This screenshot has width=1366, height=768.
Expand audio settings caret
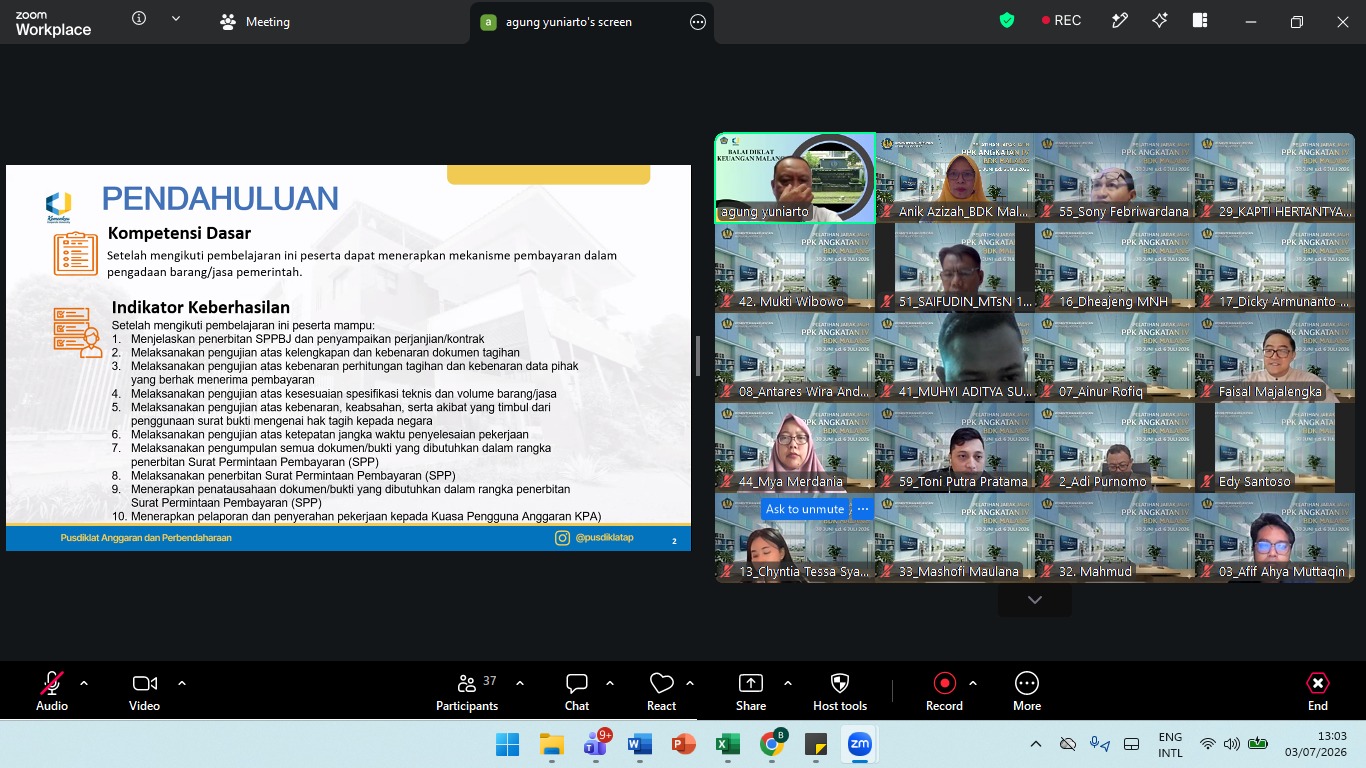84,683
